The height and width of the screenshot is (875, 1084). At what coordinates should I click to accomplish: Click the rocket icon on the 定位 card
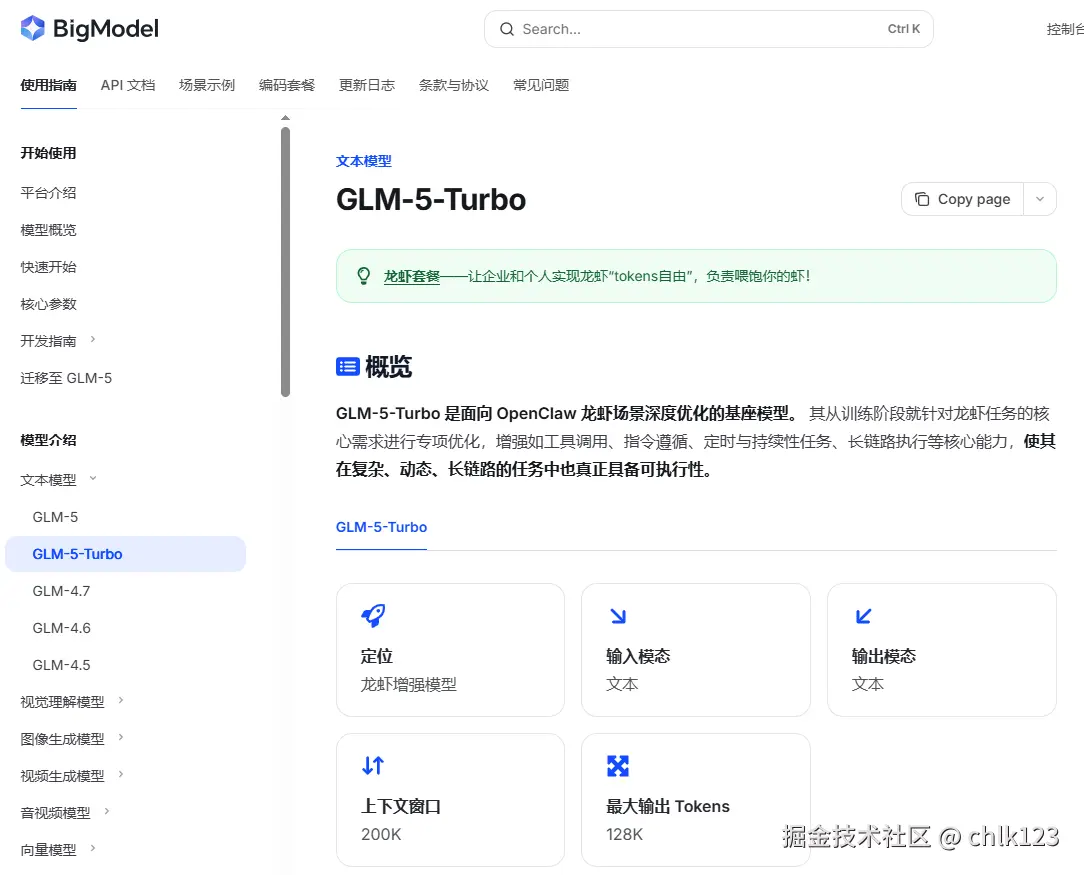pos(374,616)
